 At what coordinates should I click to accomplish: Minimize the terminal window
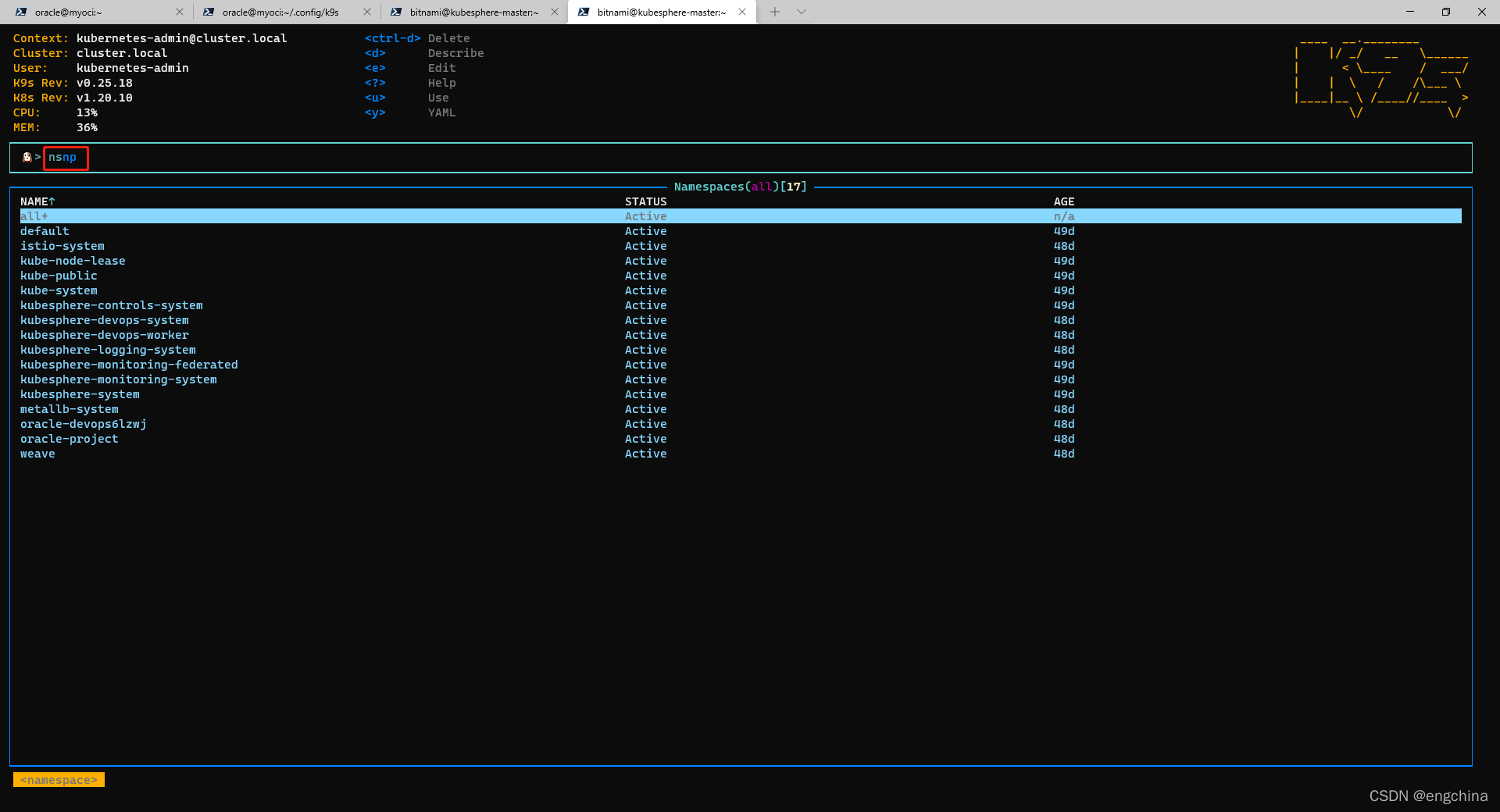coord(1410,12)
